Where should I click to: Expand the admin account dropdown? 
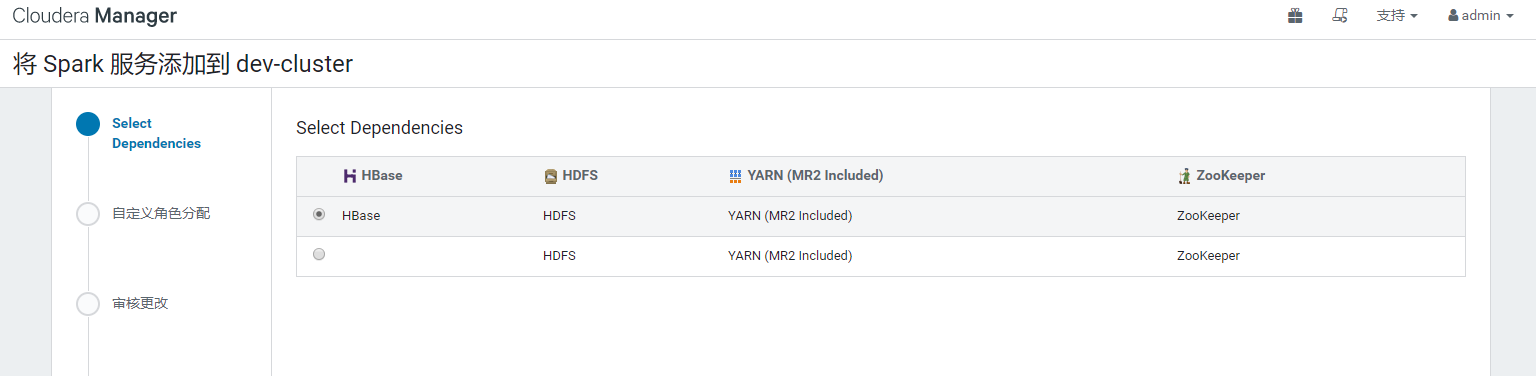click(1481, 16)
